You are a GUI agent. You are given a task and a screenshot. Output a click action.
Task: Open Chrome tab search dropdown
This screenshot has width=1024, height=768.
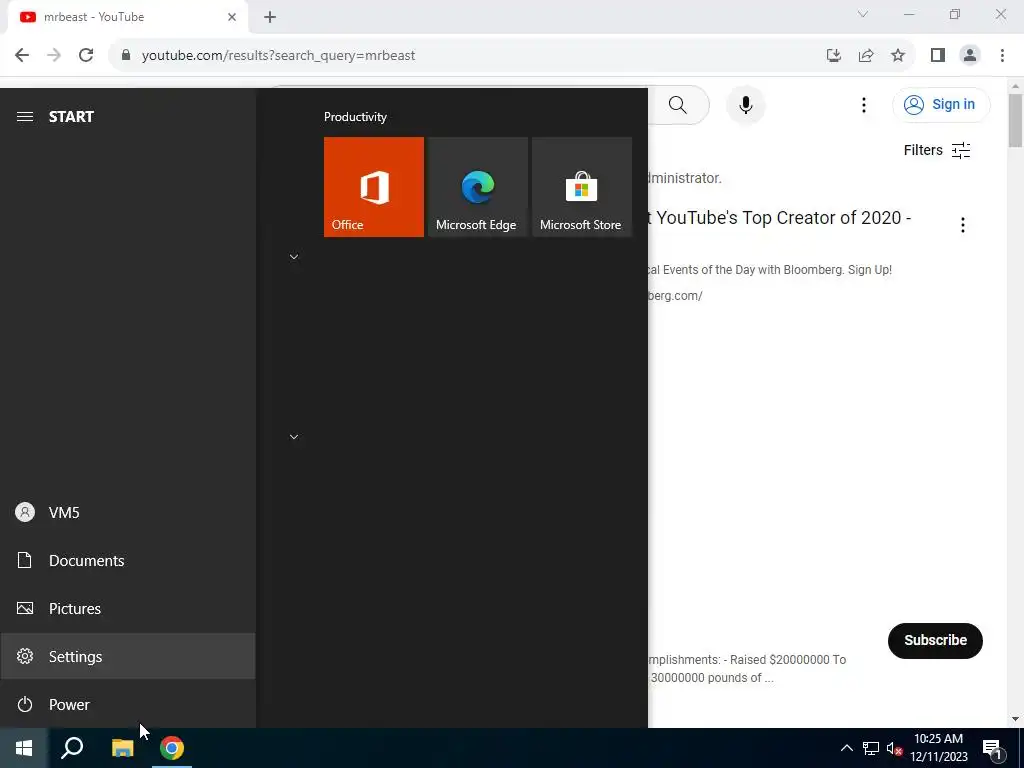pyautogui.click(x=863, y=14)
